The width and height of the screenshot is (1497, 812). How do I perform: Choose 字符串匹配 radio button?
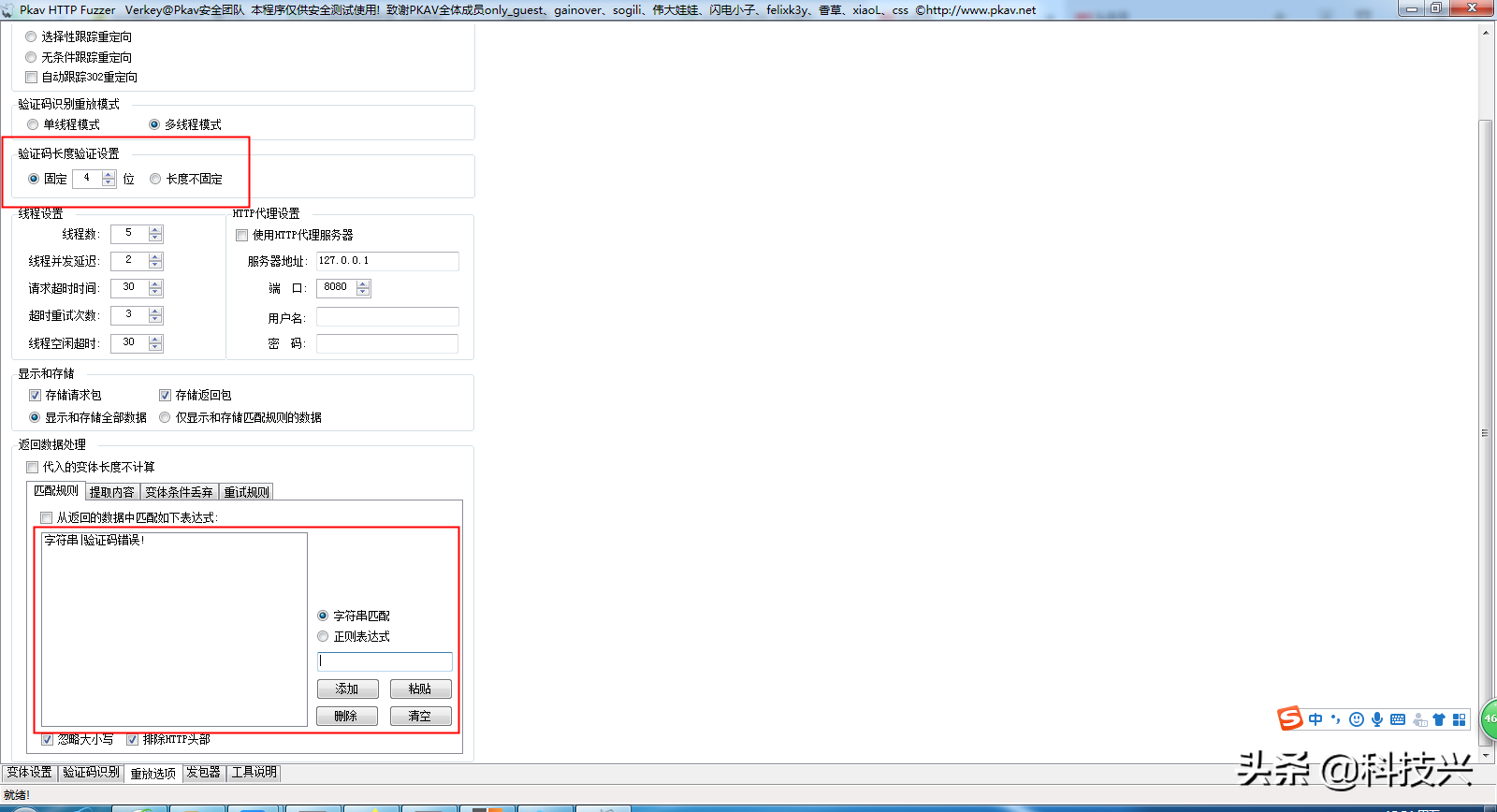point(323,616)
